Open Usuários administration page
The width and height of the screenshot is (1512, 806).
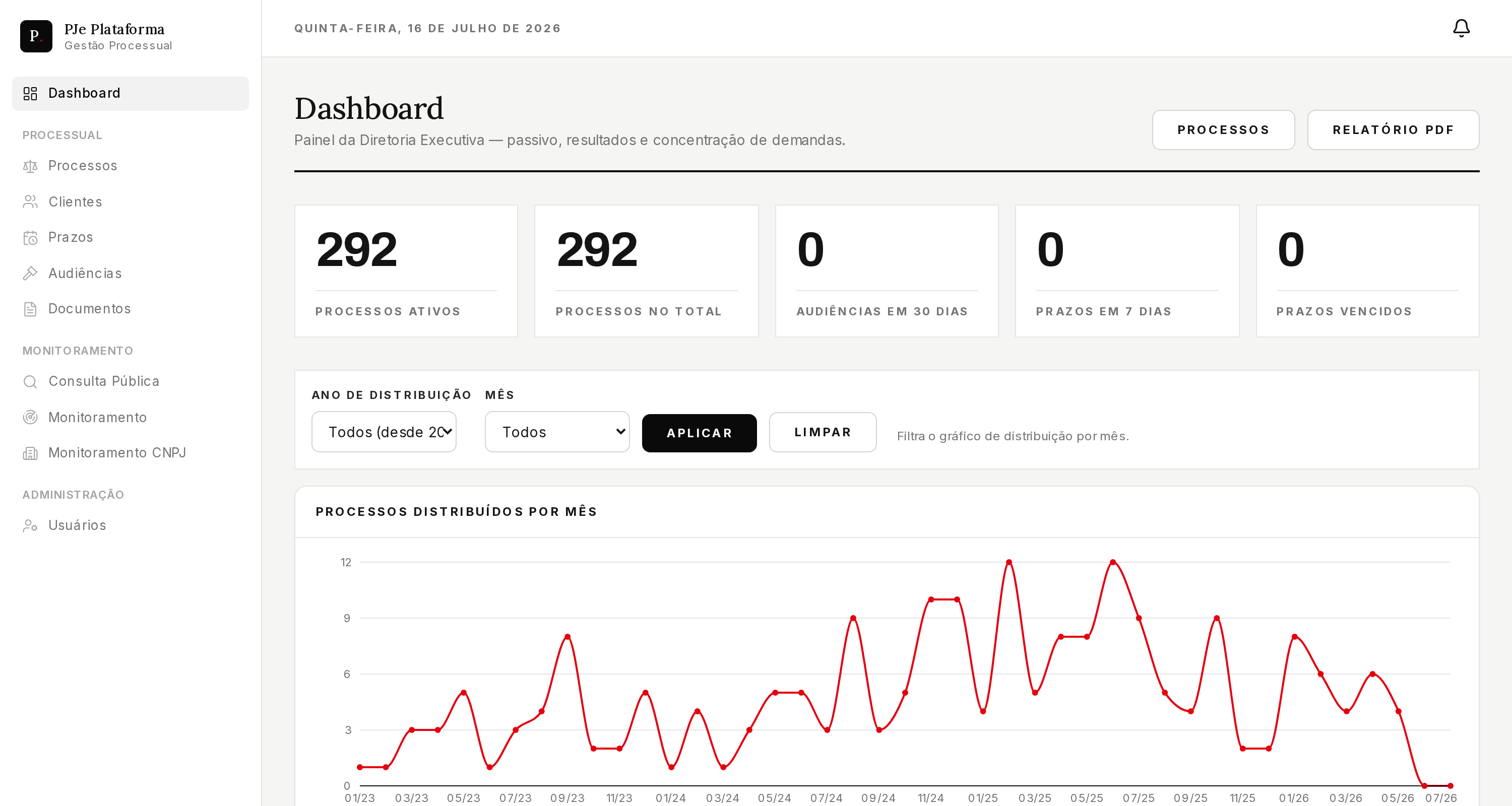(131, 525)
